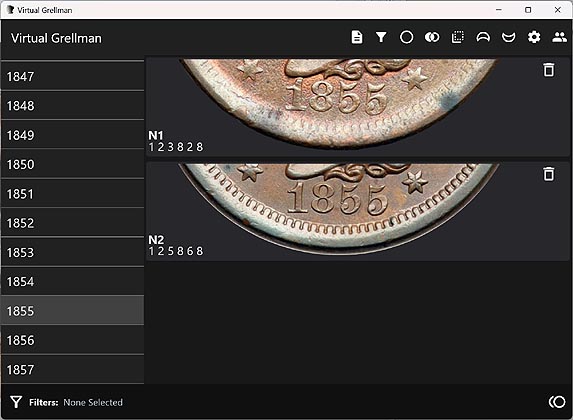
Task: Delete the N2 variety entry
Action: click(549, 174)
